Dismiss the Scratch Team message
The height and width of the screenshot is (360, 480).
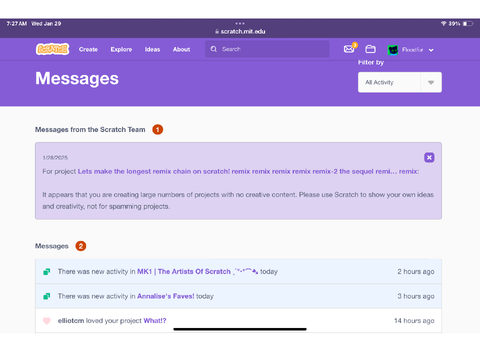point(429,157)
